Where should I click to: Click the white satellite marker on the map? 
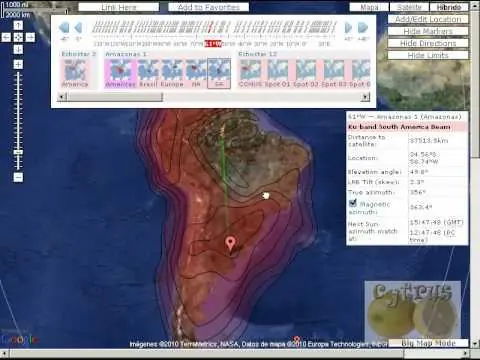coord(266,195)
